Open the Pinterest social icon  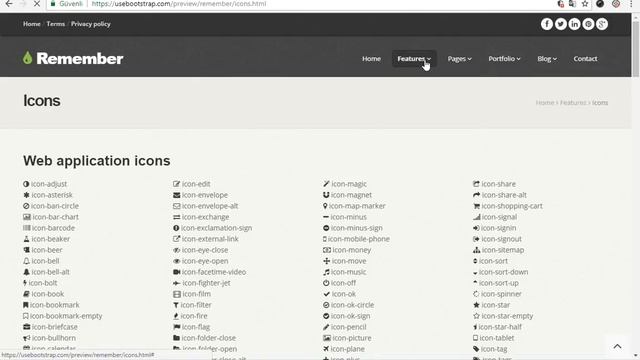588,24
